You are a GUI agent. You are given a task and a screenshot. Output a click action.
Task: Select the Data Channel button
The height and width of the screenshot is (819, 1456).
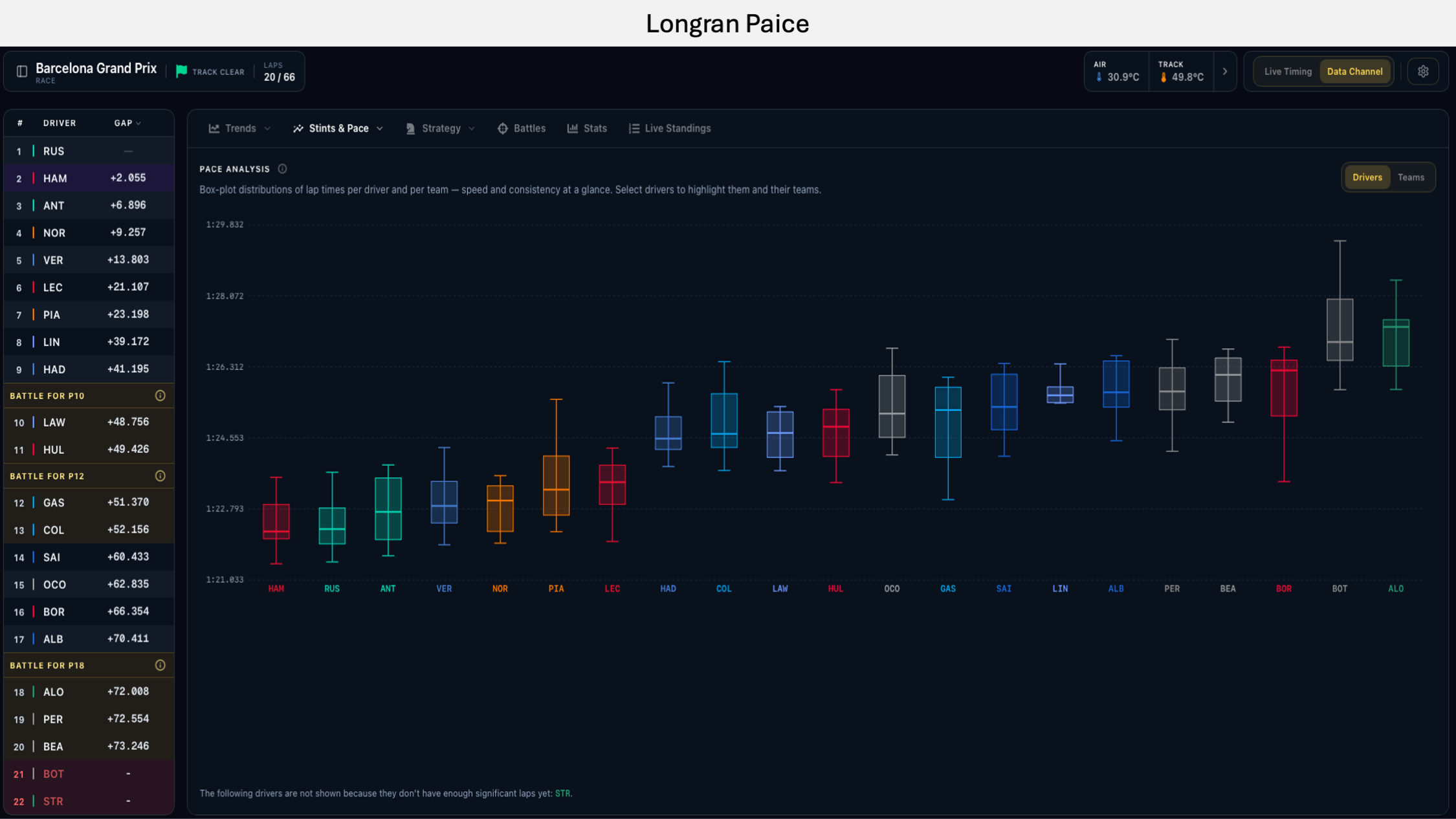(1354, 71)
